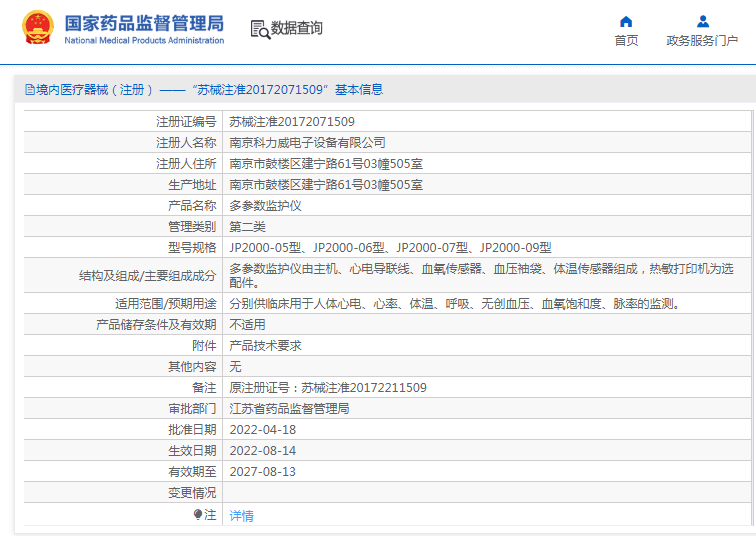
Task: Click 南京科力威电子设备有限公司 registrant name
Action: coord(307,143)
